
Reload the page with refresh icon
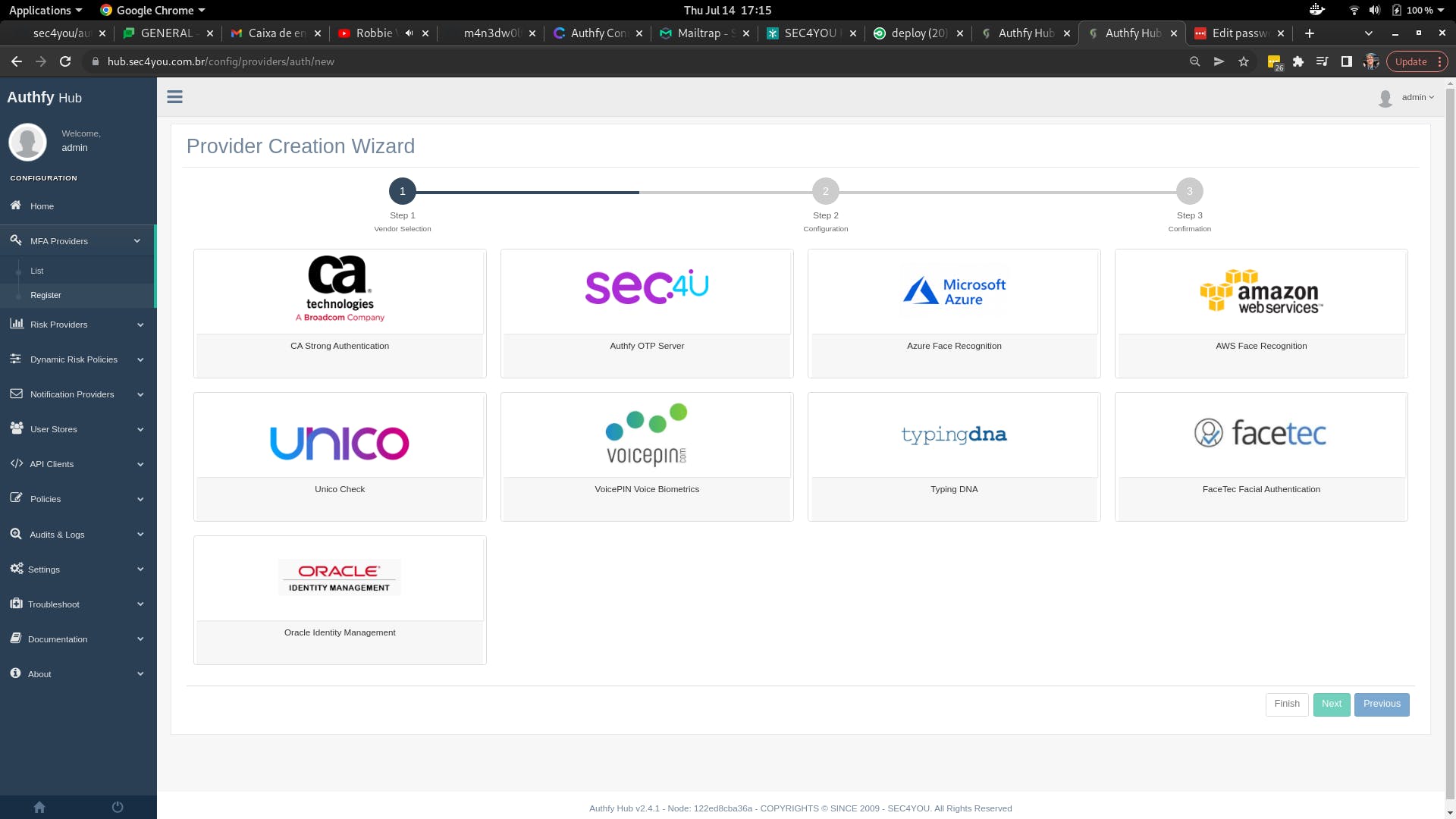click(65, 61)
